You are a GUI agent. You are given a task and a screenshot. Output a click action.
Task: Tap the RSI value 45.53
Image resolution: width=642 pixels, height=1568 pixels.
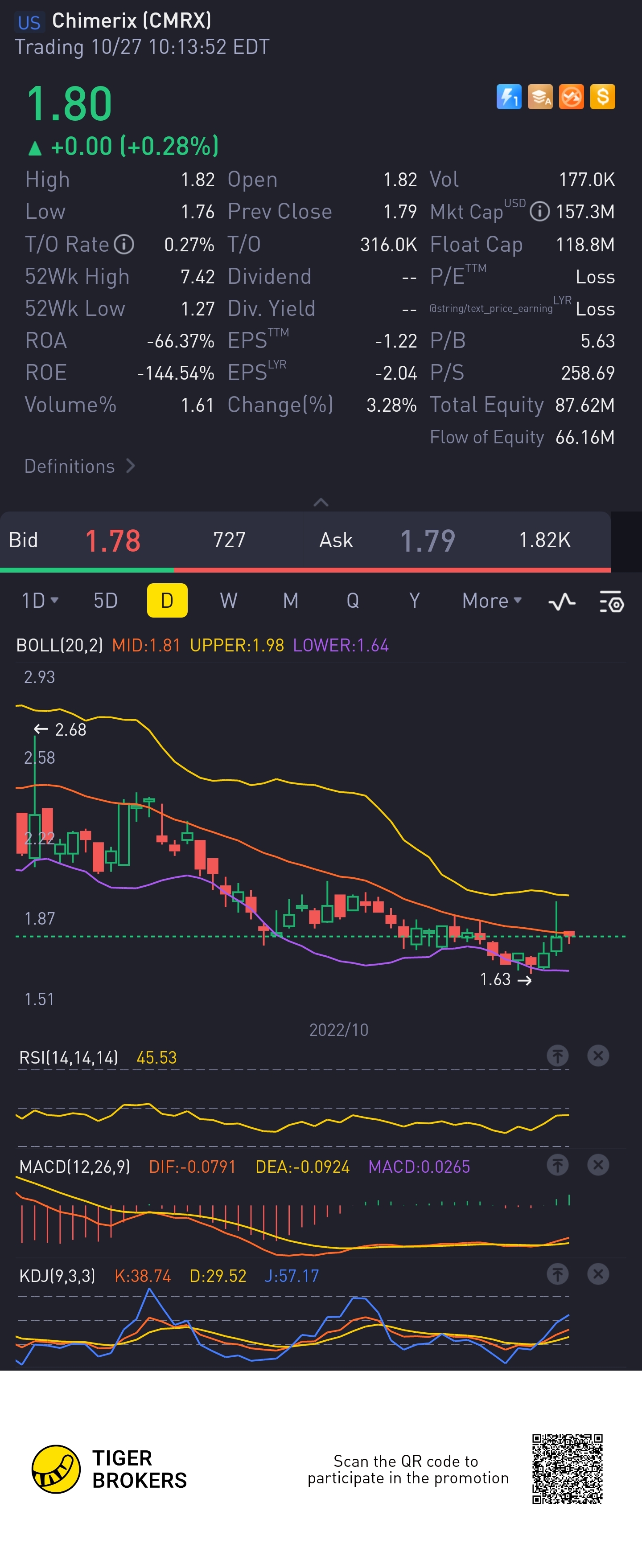tap(156, 1057)
